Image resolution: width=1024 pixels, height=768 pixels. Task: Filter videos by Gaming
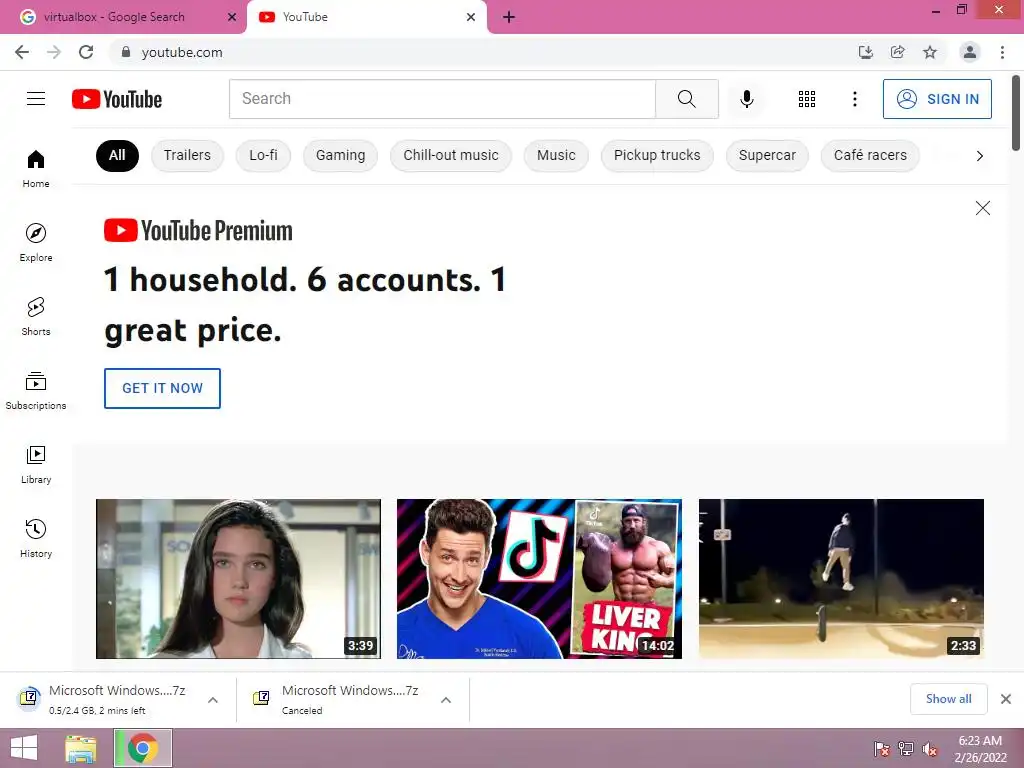pos(340,155)
